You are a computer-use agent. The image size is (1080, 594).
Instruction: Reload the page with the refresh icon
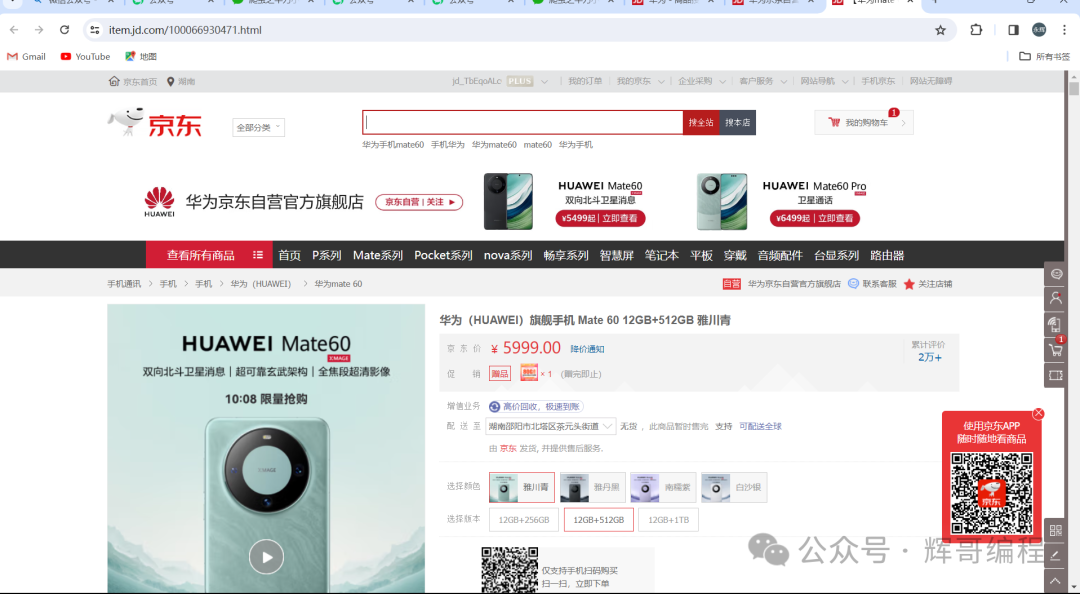[x=64, y=30]
